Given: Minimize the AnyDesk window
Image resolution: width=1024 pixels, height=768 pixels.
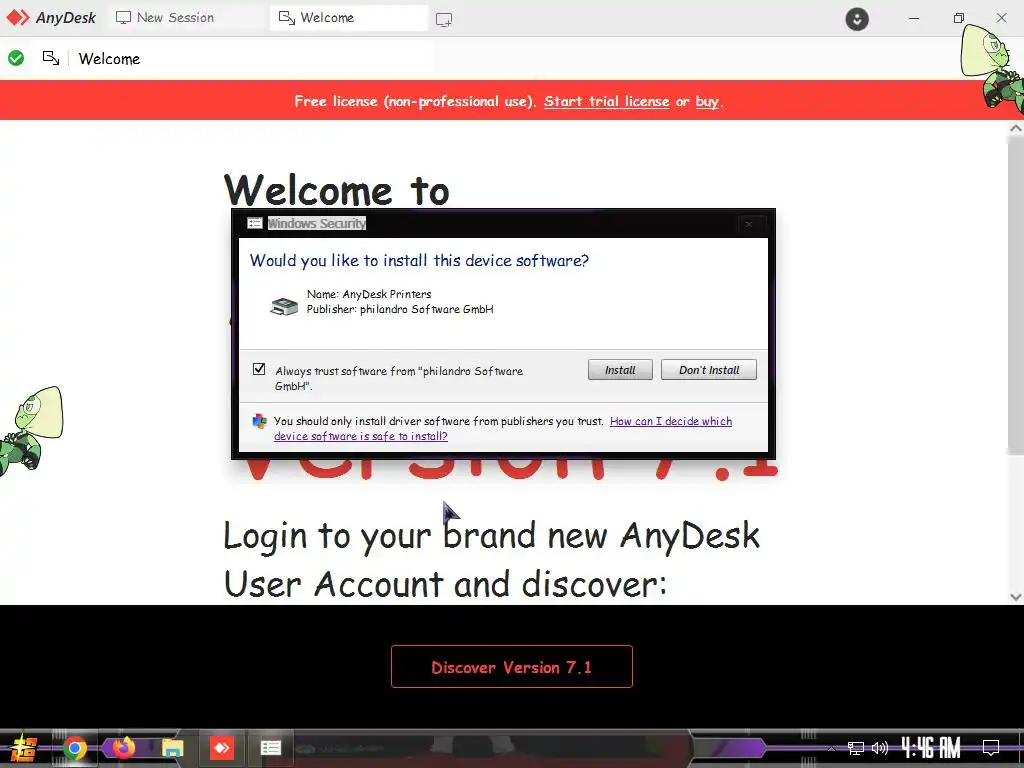Looking at the screenshot, I should click(914, 18).
